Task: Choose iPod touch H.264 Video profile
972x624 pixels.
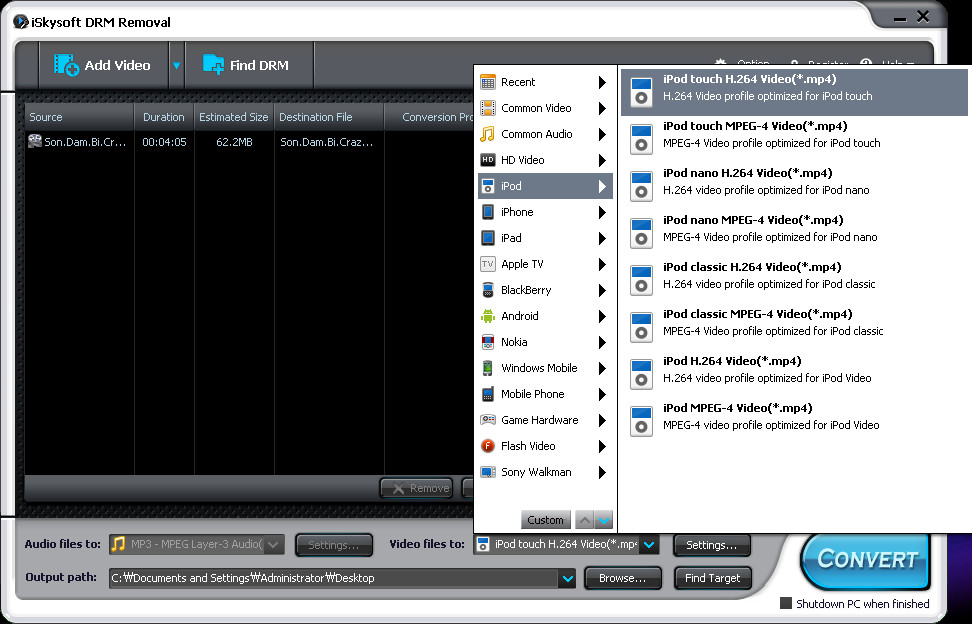Action: pos(794,92)
